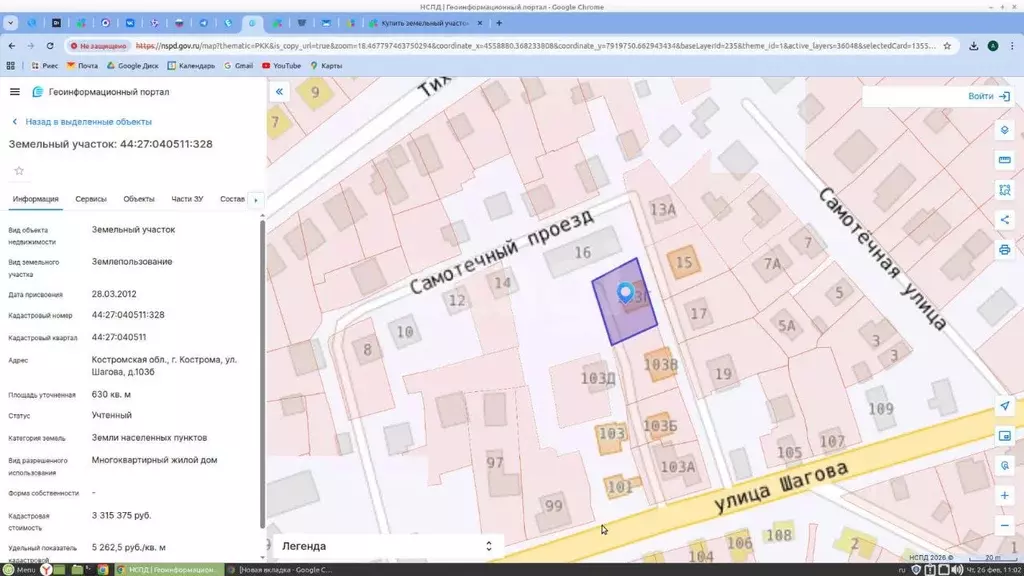Share the current map view
The image size is (1024, 576).
click(1005, 220)
